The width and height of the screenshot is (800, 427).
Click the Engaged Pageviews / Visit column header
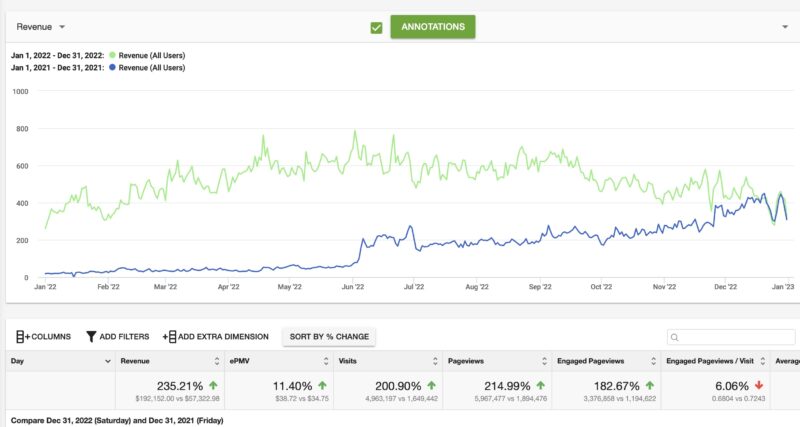708,360
